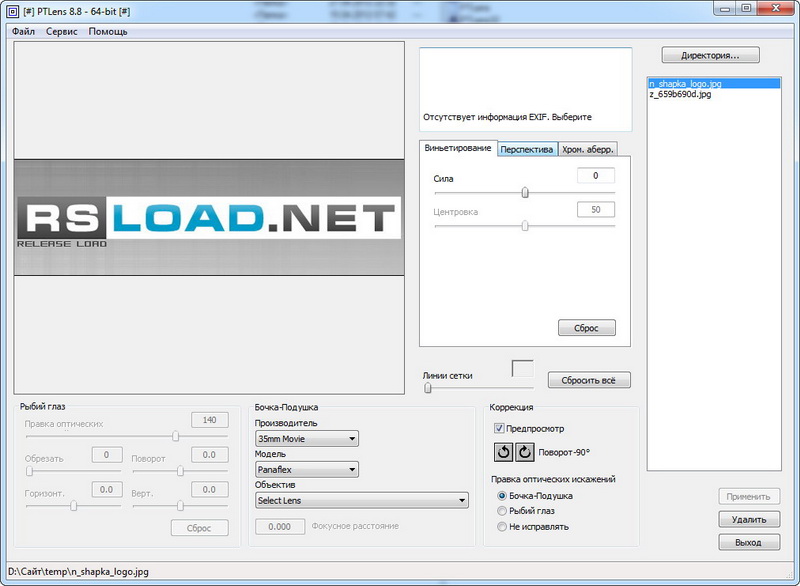Viewport: 800px width, 586px height.
Task: Click the Выход button
Action: tap(749, 543)
